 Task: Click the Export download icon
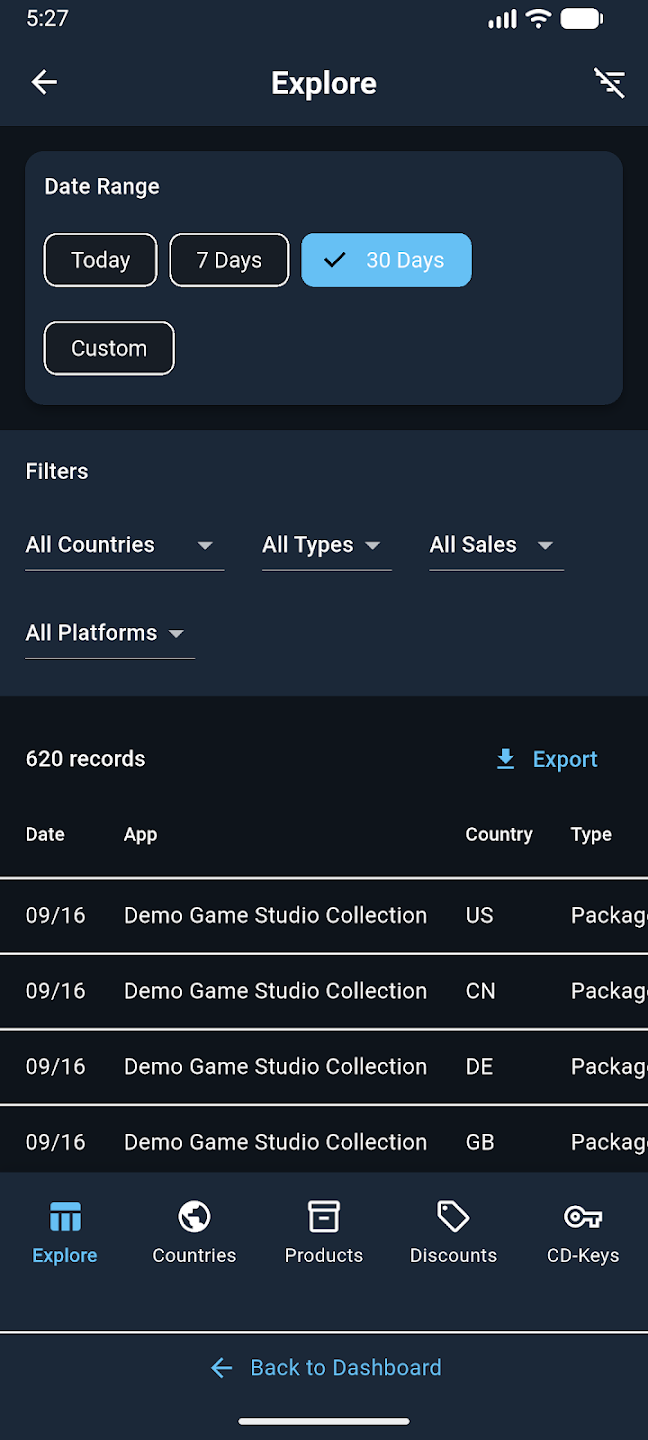coord(506,759)
